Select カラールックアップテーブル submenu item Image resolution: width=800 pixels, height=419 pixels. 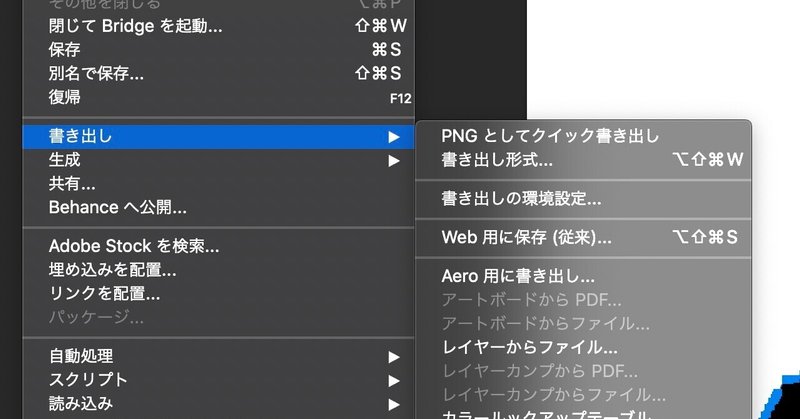coord(584,413)
